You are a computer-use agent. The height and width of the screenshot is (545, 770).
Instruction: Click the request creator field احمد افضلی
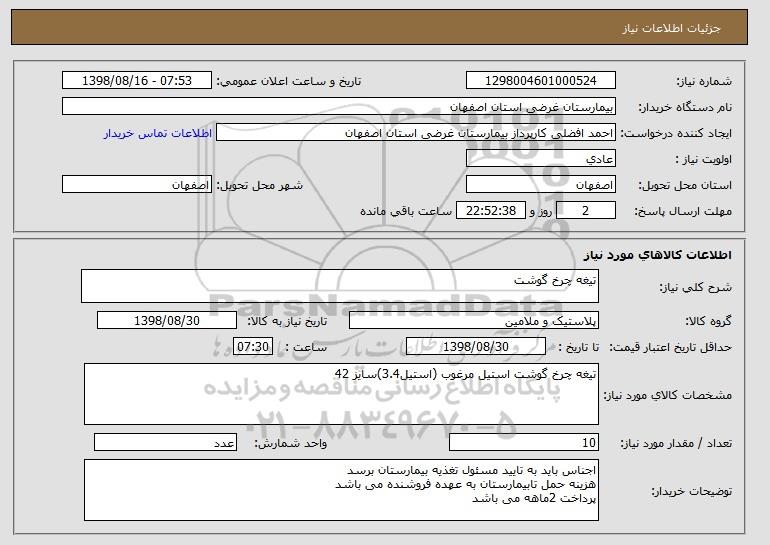click(x=416, y=133)
